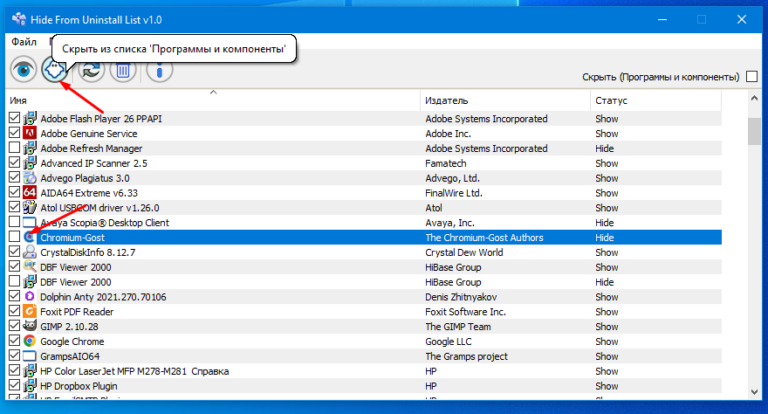
Task: Click publisher Famatech
Action: click(x=446, y=163)
